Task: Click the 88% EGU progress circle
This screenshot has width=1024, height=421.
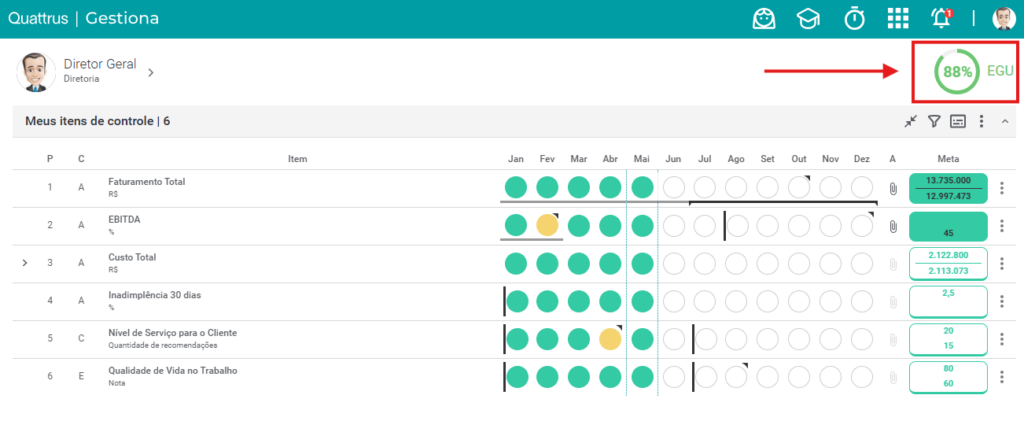Action: tap(957, 72)
